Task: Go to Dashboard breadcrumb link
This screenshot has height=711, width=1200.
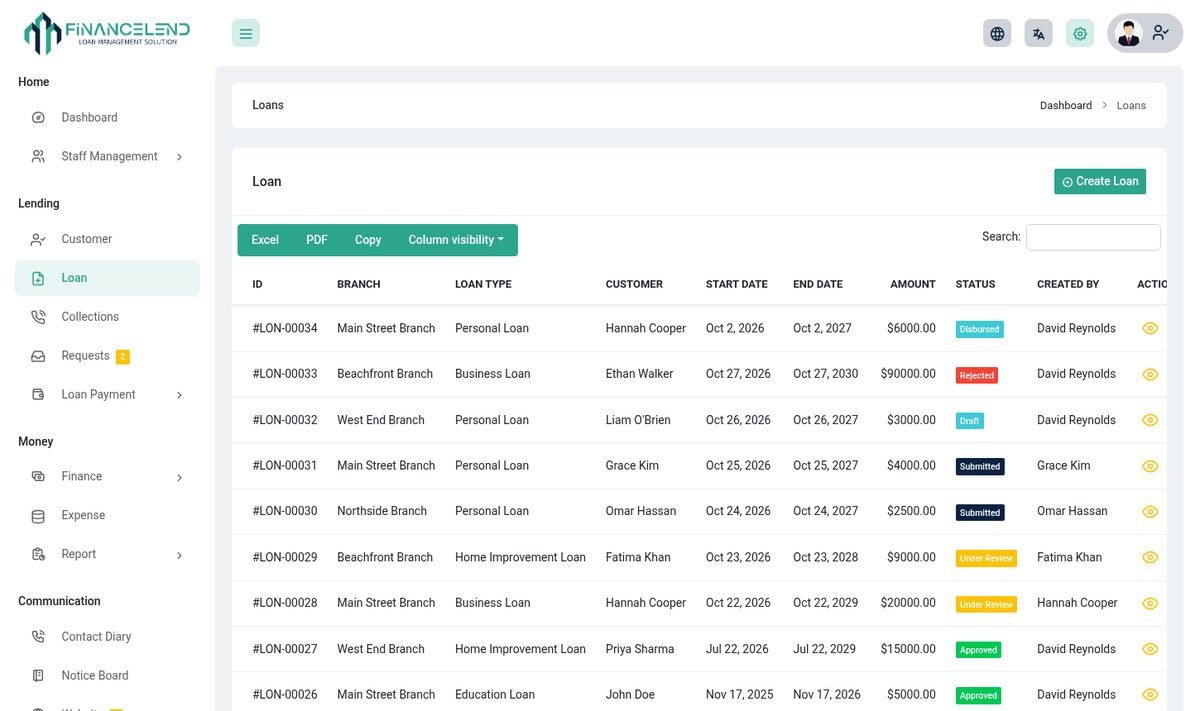Action: pos(1066,105)
